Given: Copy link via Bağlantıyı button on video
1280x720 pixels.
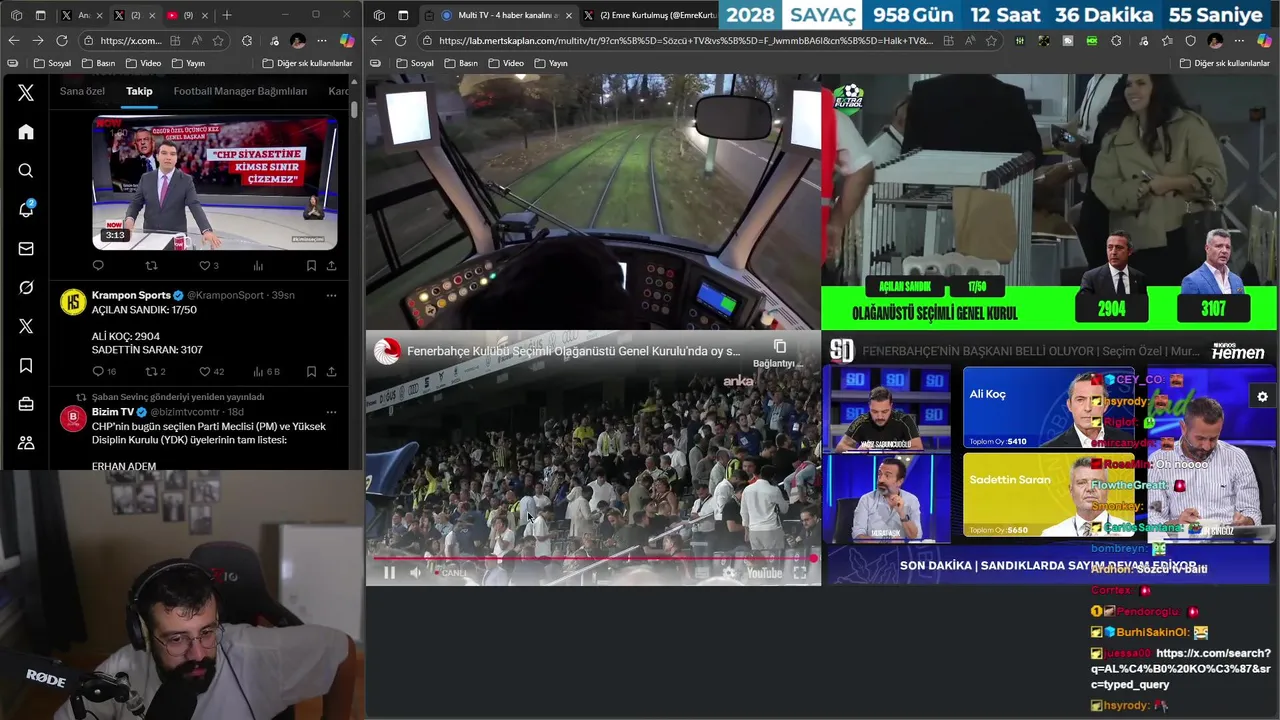Looking at the screenshot, I should (x=779, y=353).
